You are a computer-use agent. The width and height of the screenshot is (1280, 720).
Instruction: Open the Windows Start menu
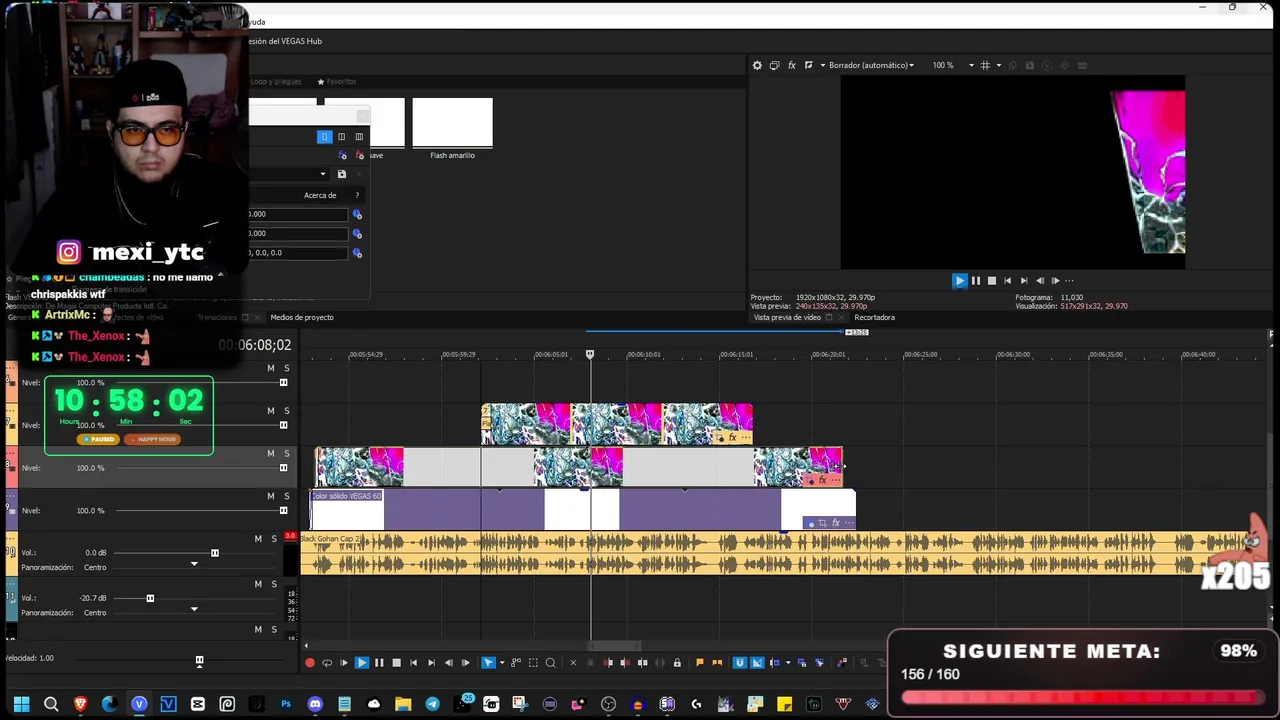pos(21,704)
